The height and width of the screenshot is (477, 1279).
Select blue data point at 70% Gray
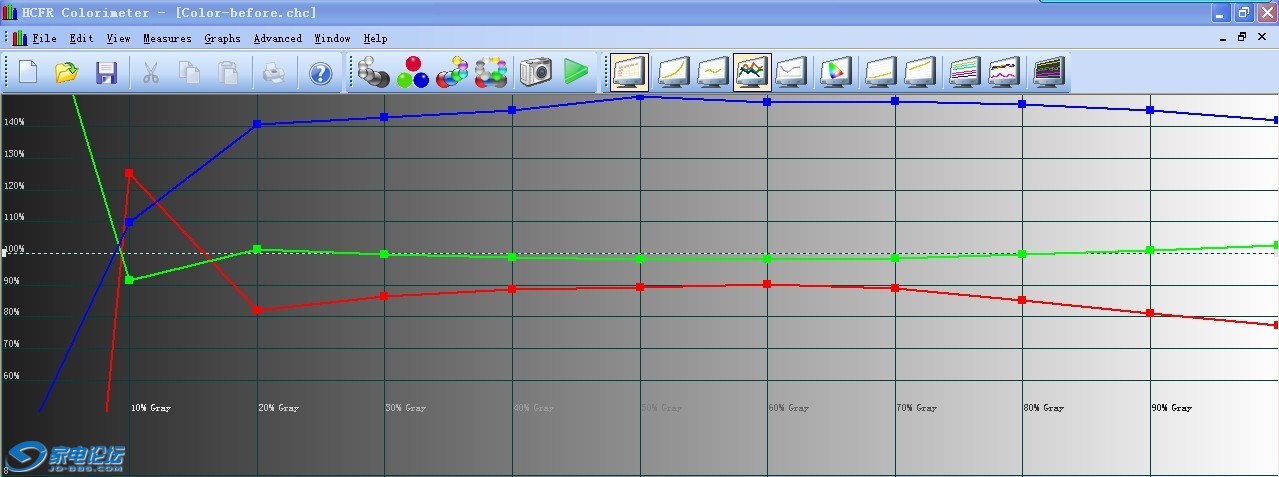(x=895, y=101)
